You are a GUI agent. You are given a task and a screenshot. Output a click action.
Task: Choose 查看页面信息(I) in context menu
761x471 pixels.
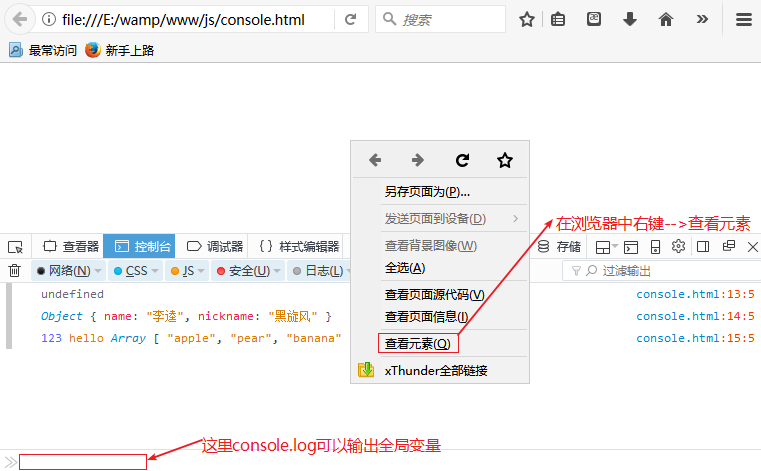[x=440, y=317]
